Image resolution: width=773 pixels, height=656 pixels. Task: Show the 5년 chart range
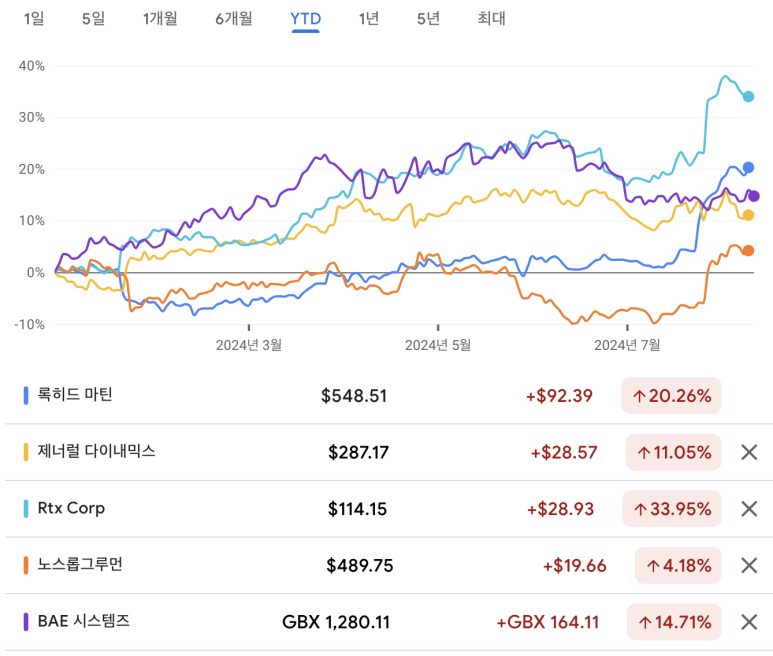point(428,19)
